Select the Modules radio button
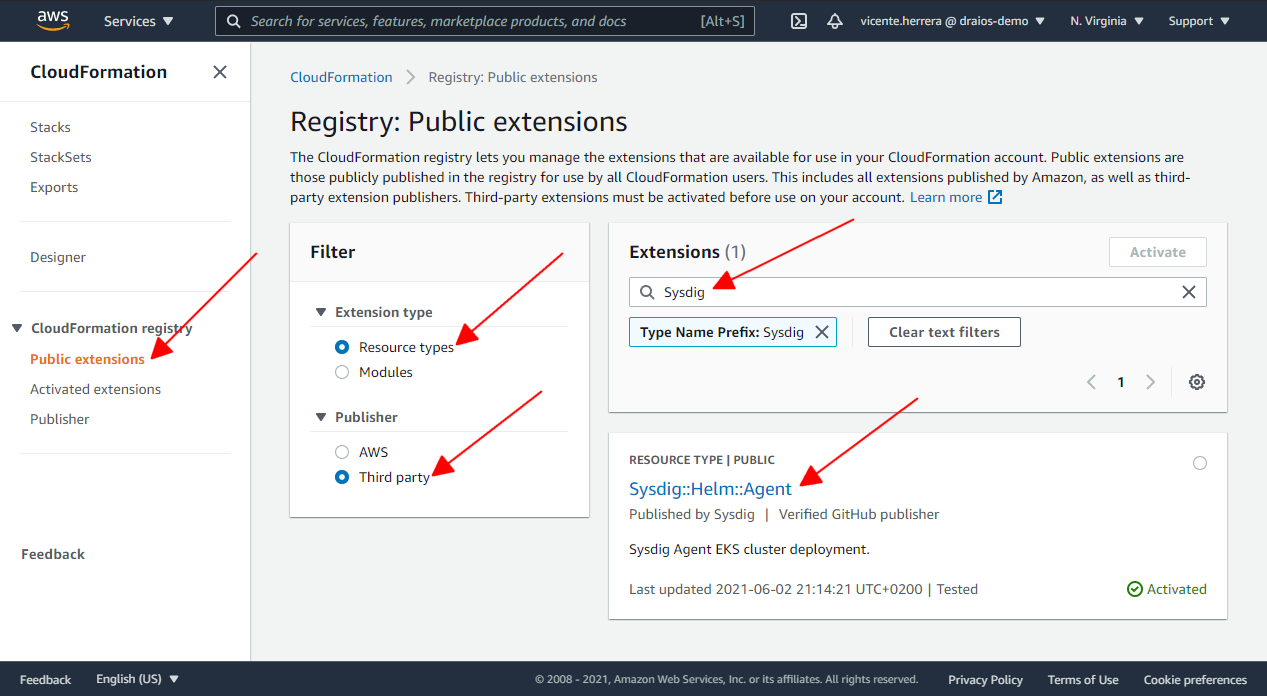Viewport: 1267px width, 696px height. click(341, 371)
